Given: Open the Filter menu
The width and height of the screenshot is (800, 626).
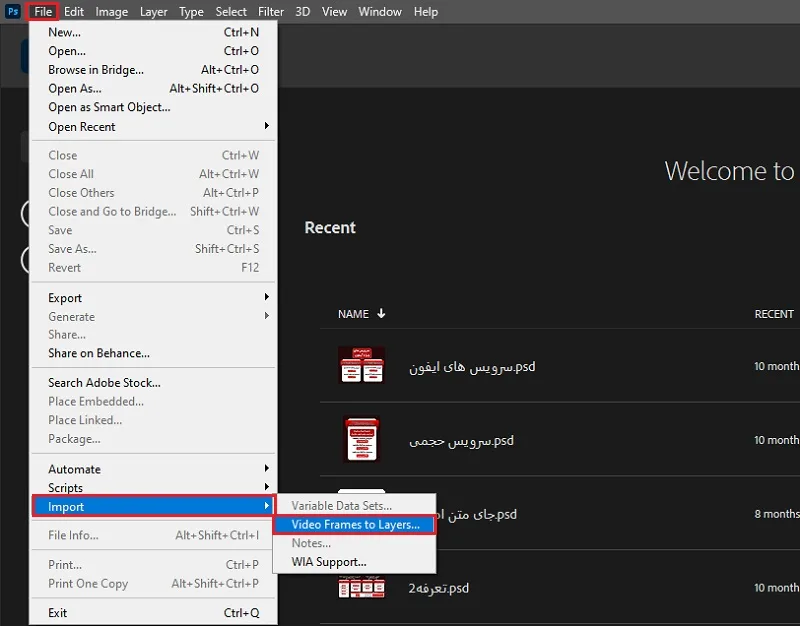Looking at the screenshot, I should coord(270,11).
